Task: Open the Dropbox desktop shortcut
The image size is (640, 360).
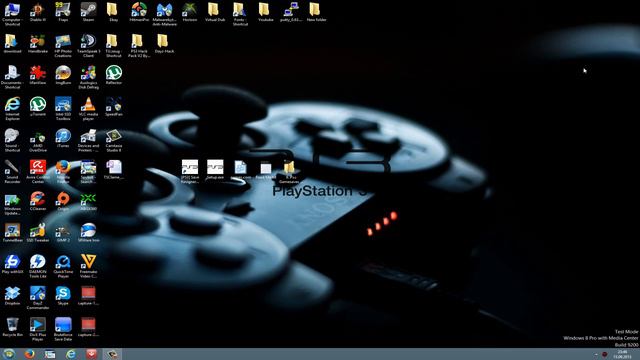Action: coord(12,296)
